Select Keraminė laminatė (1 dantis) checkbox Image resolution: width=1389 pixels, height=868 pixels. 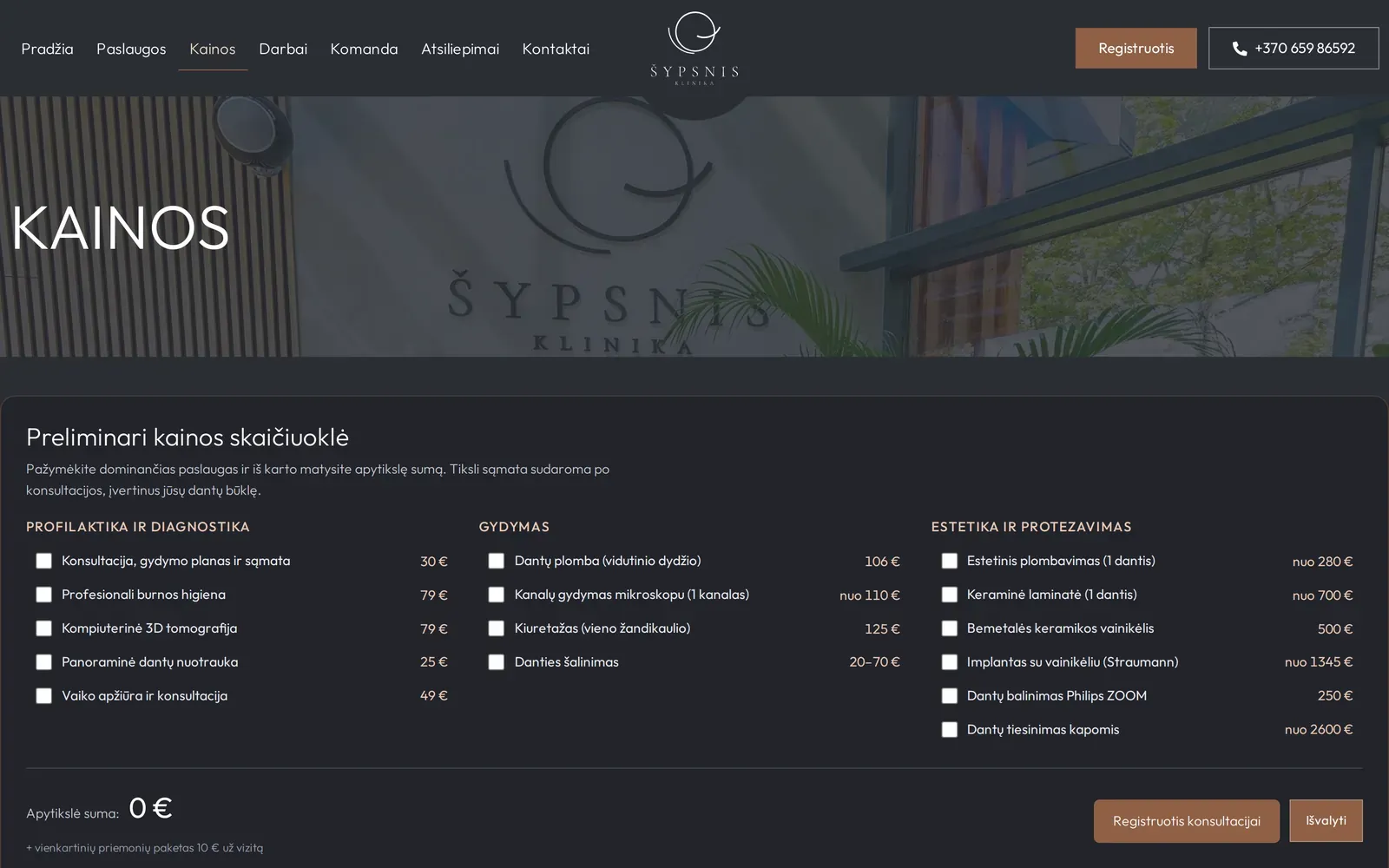(x=950, y=595)
